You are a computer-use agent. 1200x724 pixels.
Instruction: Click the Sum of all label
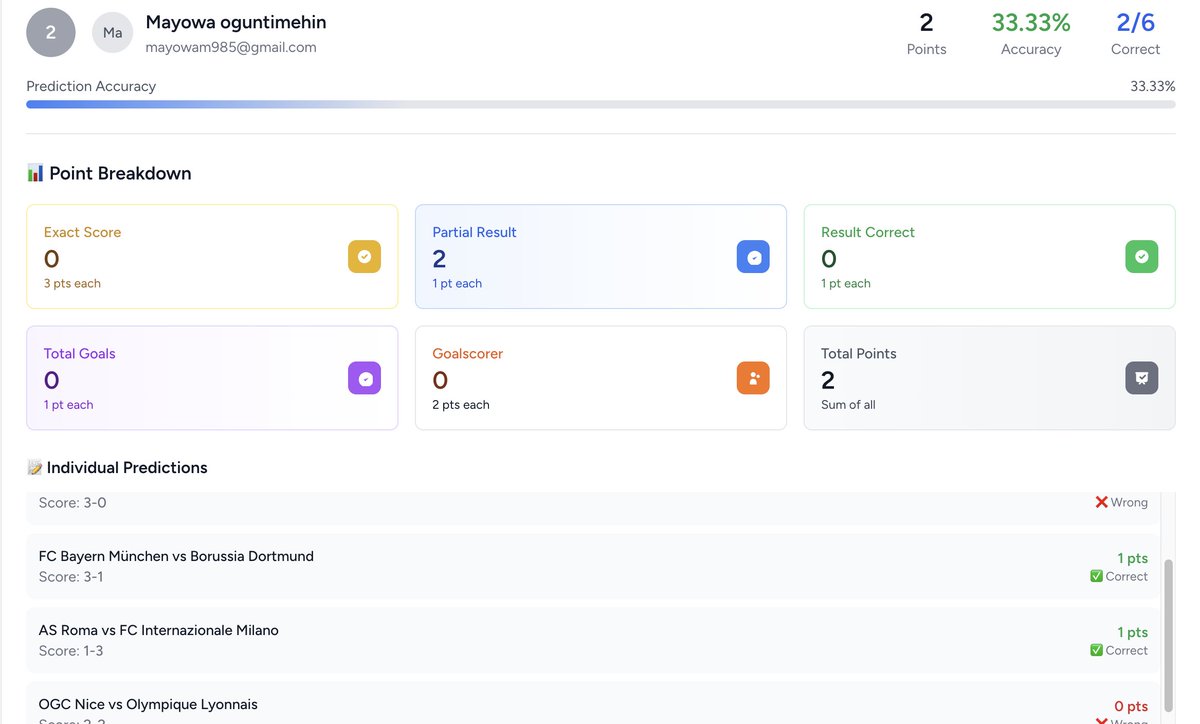click(x=848, y=405)
